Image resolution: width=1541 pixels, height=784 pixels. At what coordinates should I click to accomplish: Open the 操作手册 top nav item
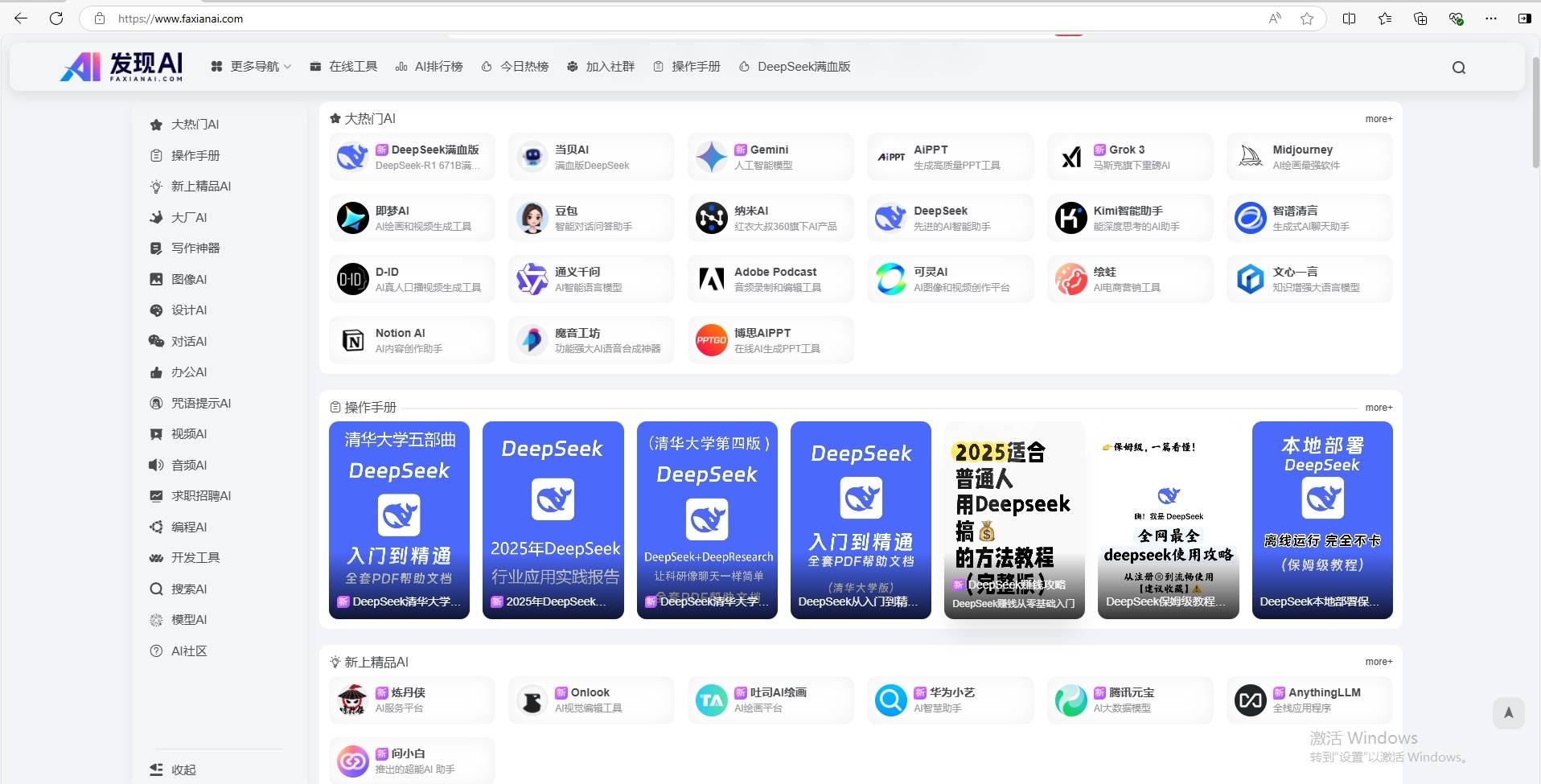click(x=686, y=67)
